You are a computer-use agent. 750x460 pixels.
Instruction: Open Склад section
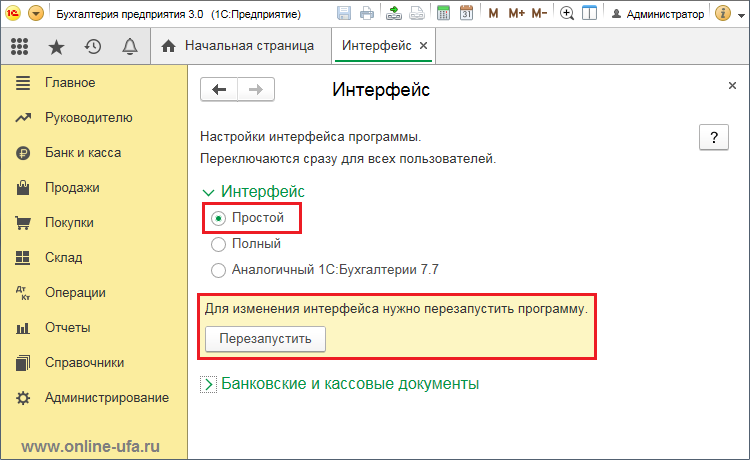point(94,257)
